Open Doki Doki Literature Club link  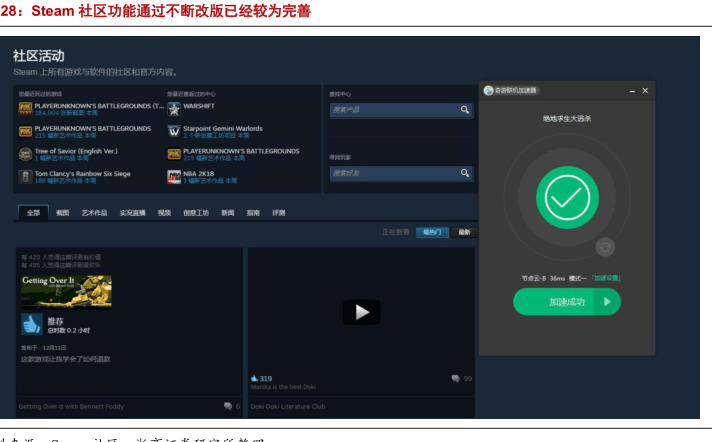[x=288, y=406]
